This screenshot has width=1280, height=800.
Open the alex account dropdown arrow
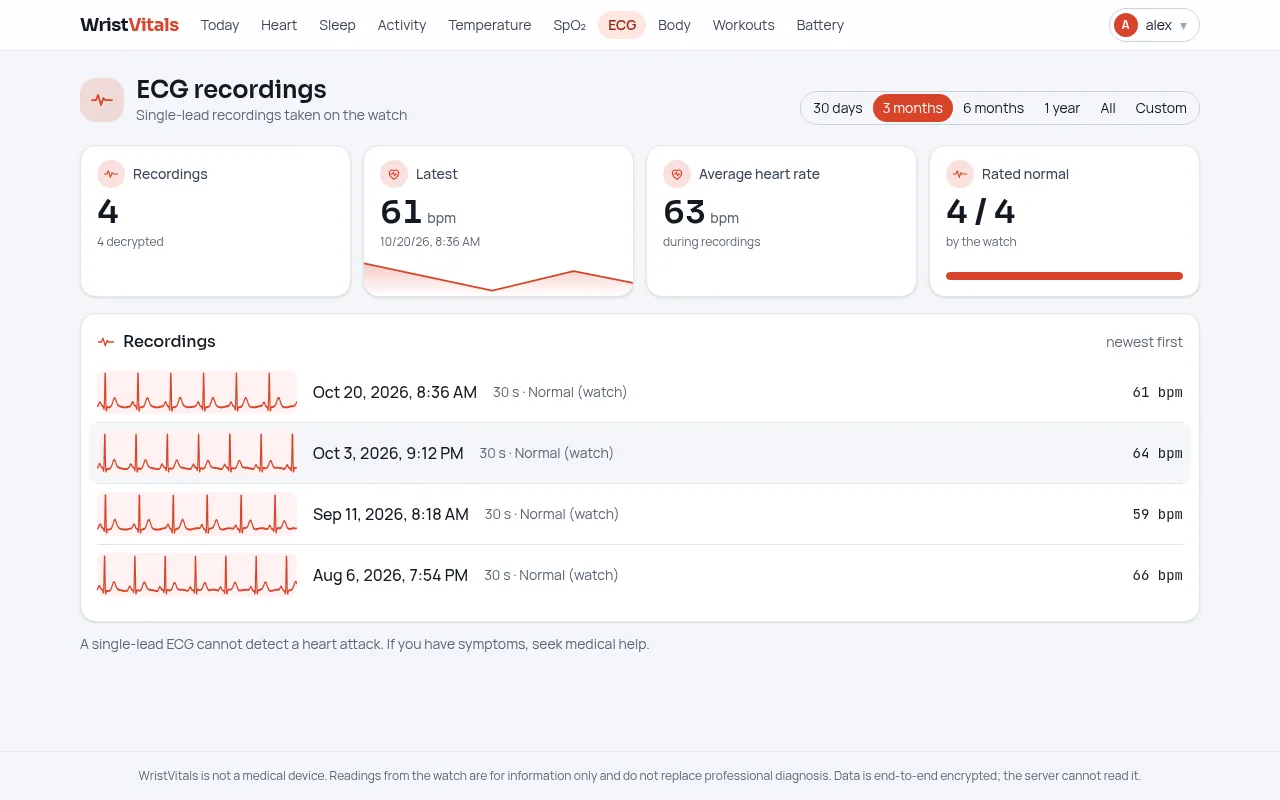click(x=1184, y=26)
